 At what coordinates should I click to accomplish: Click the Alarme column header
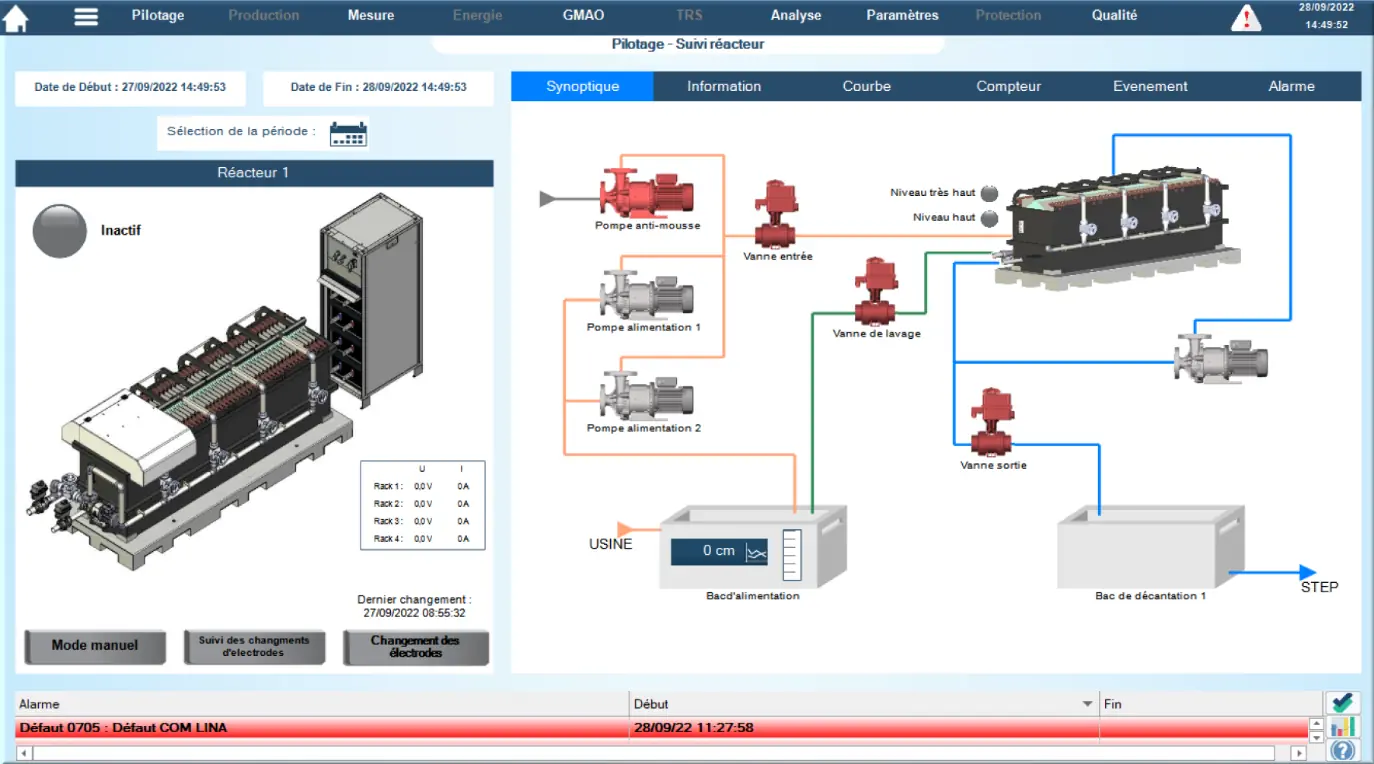[322, 704]
